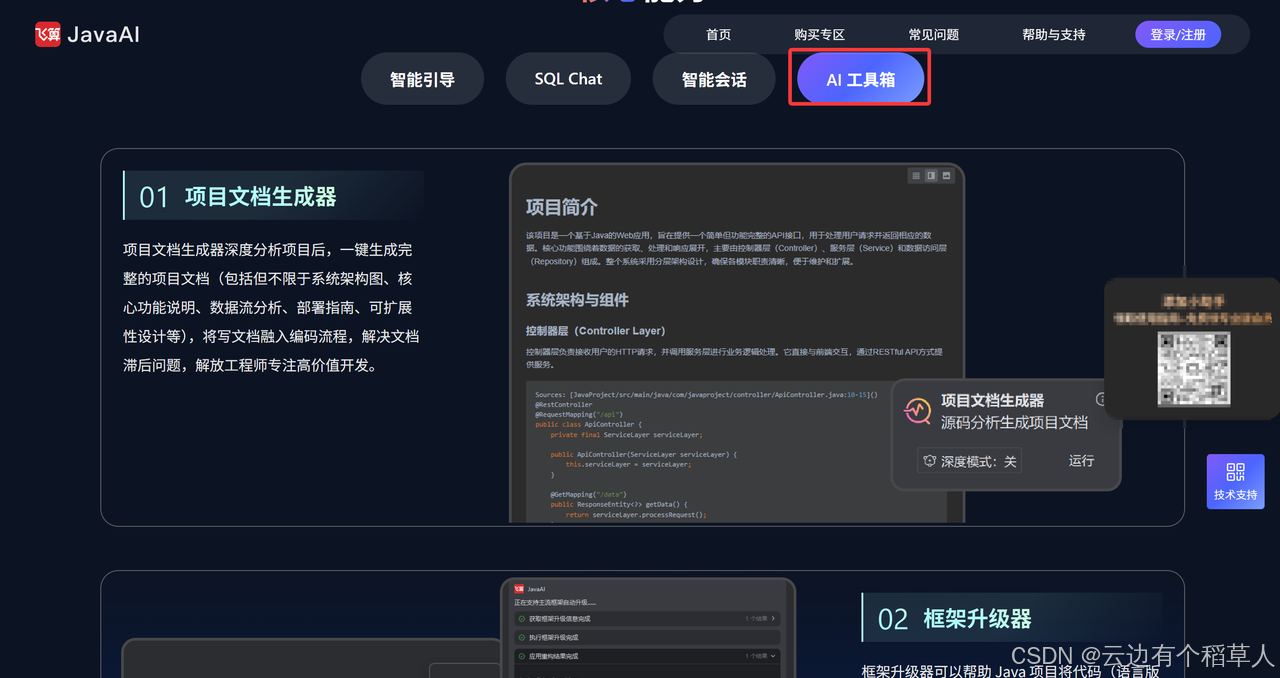Click the check icon beside 执行框架升级完成

(522, 637)
